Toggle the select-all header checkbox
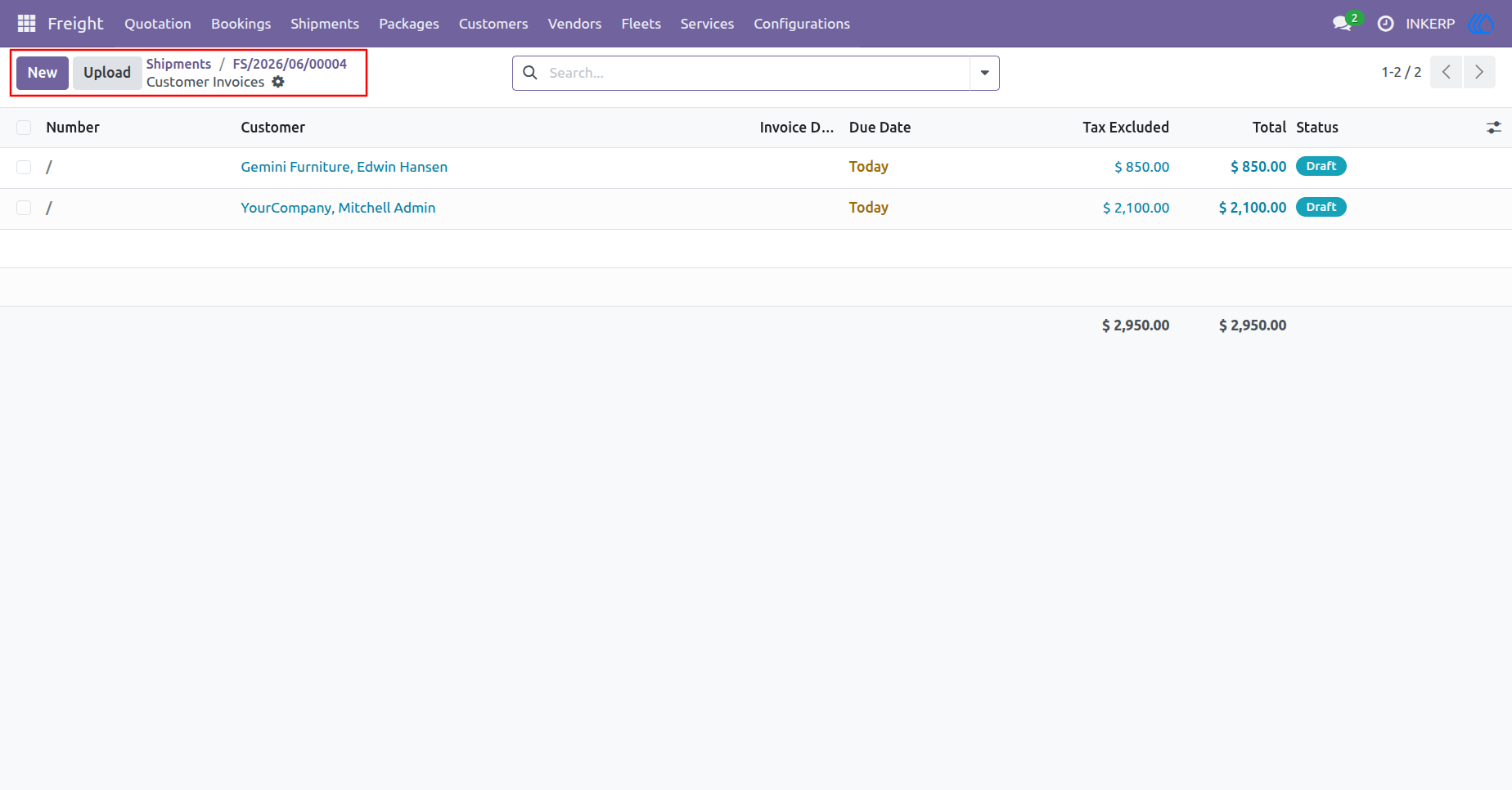Image resolution: width=1512 pixels, height=790 pixels. point(24,128)
